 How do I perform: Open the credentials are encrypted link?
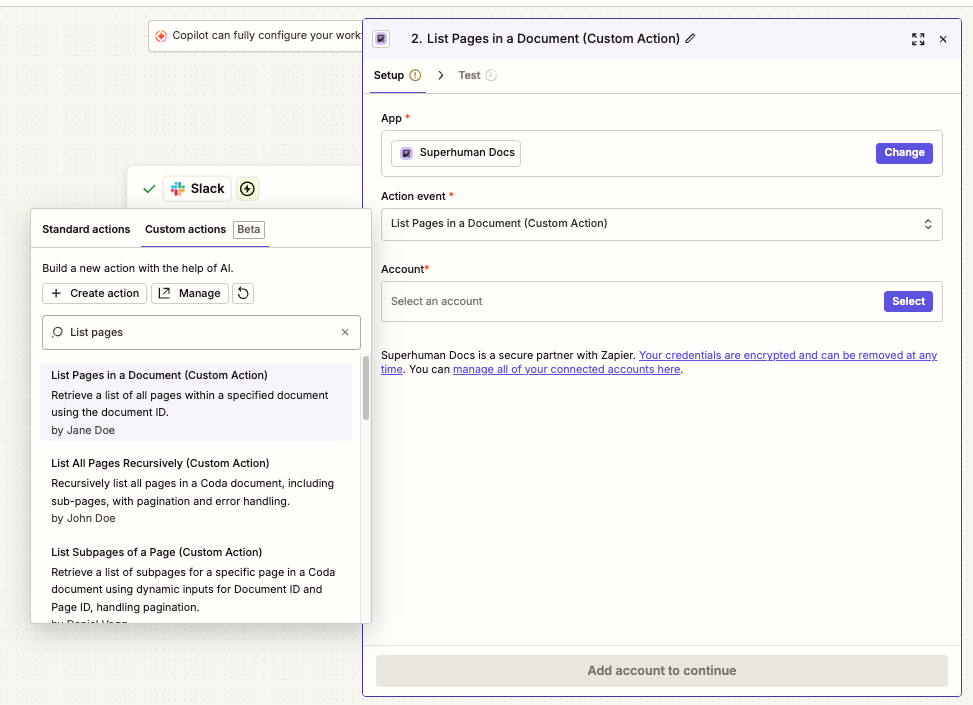click(x=788, y=356)
